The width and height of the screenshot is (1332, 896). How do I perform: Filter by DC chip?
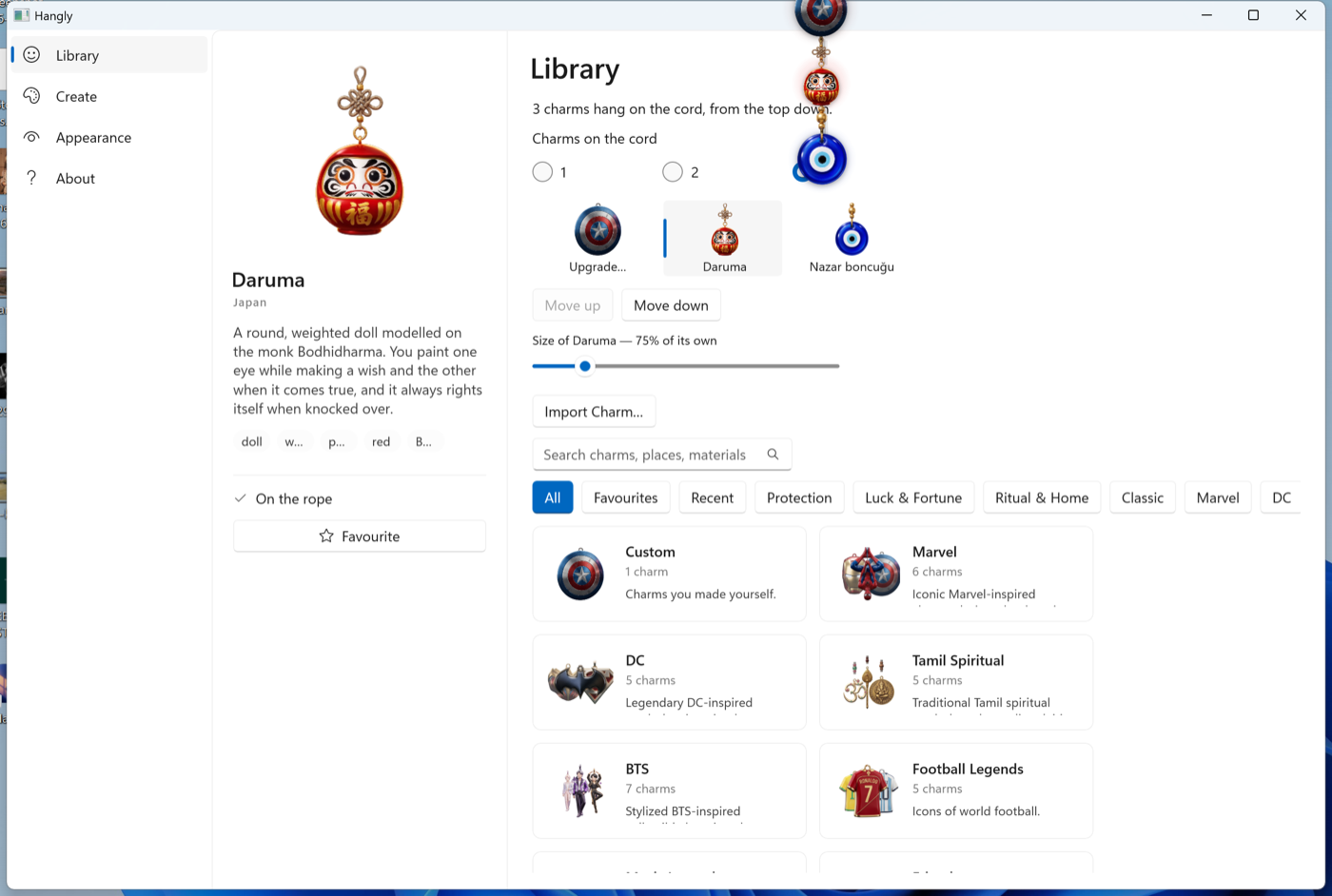(1281, 497)
